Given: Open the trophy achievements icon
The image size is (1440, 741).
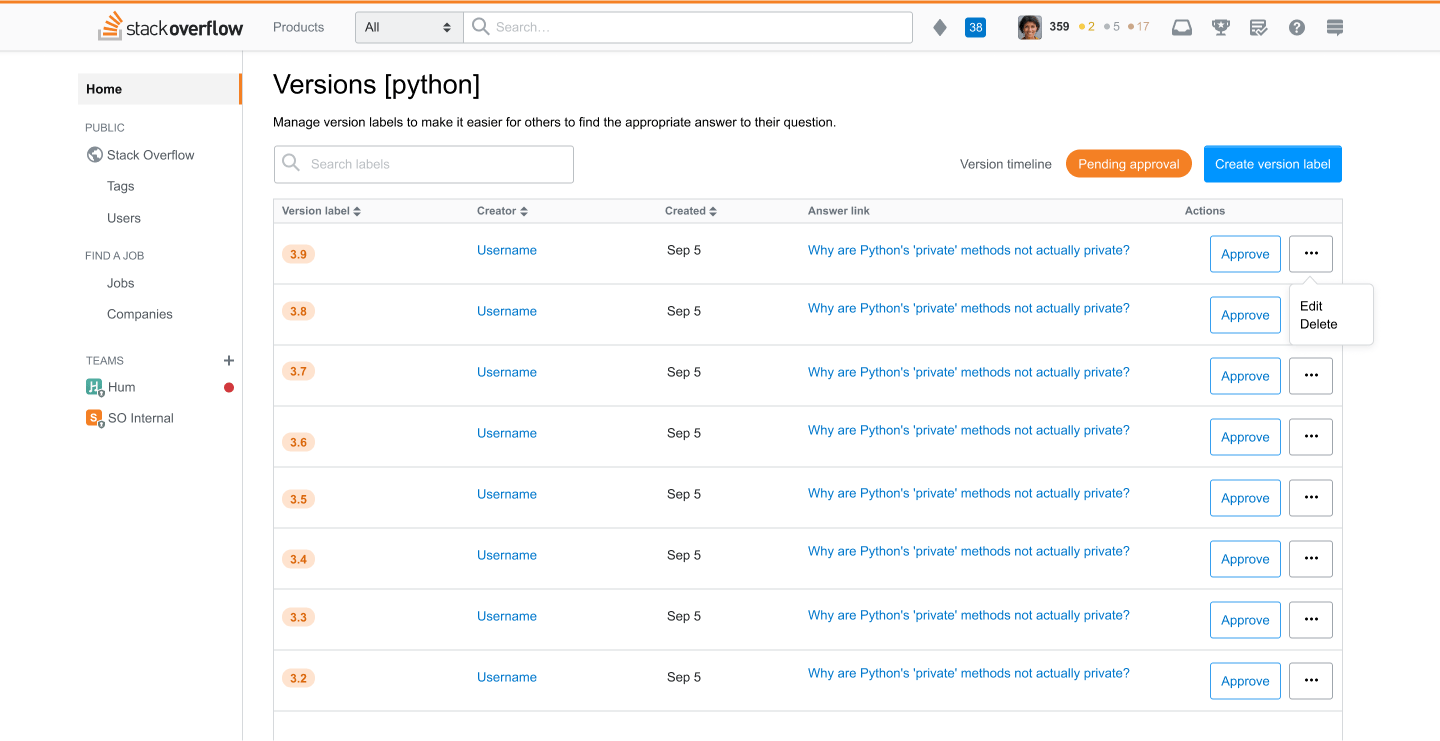Looking at the screenshot, I should click(x=1221, y=27).
